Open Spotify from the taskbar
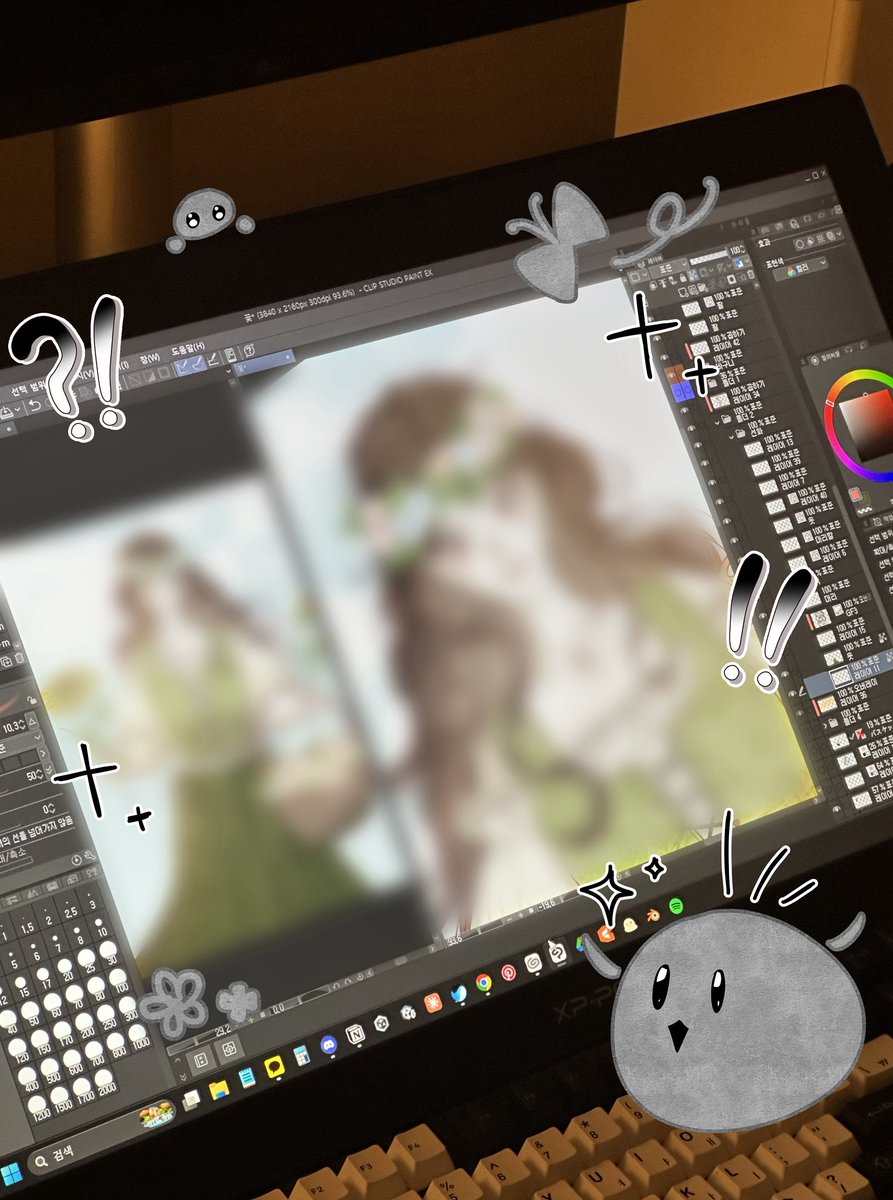This screenshot has width=893, height=1200. tap(675, 907)
